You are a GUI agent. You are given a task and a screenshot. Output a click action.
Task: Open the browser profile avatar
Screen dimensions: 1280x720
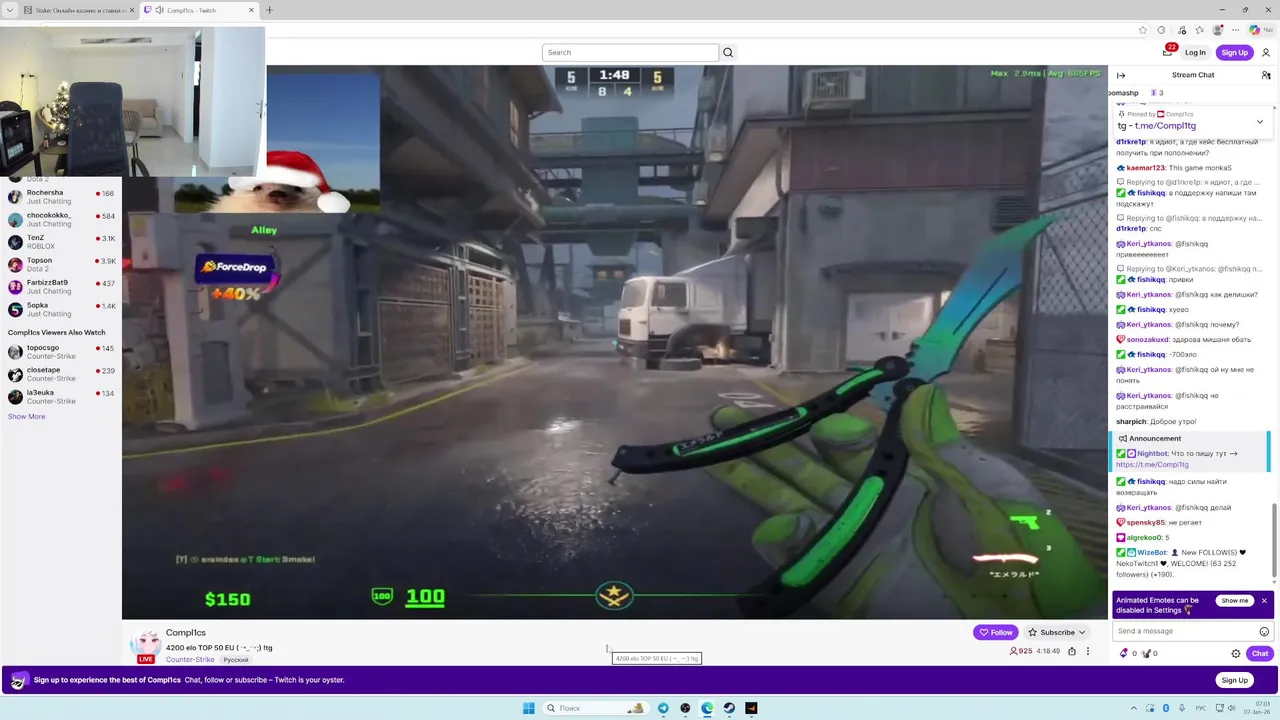point(1217,30)
